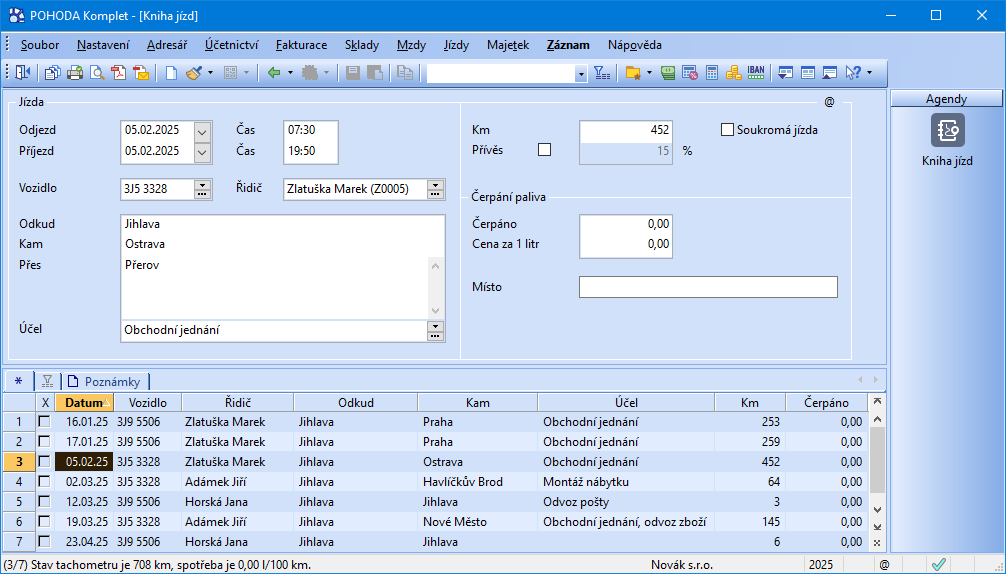
Task: Open print preview with magnifier icon
Action: pyautogui.click(x=97, y=73)
